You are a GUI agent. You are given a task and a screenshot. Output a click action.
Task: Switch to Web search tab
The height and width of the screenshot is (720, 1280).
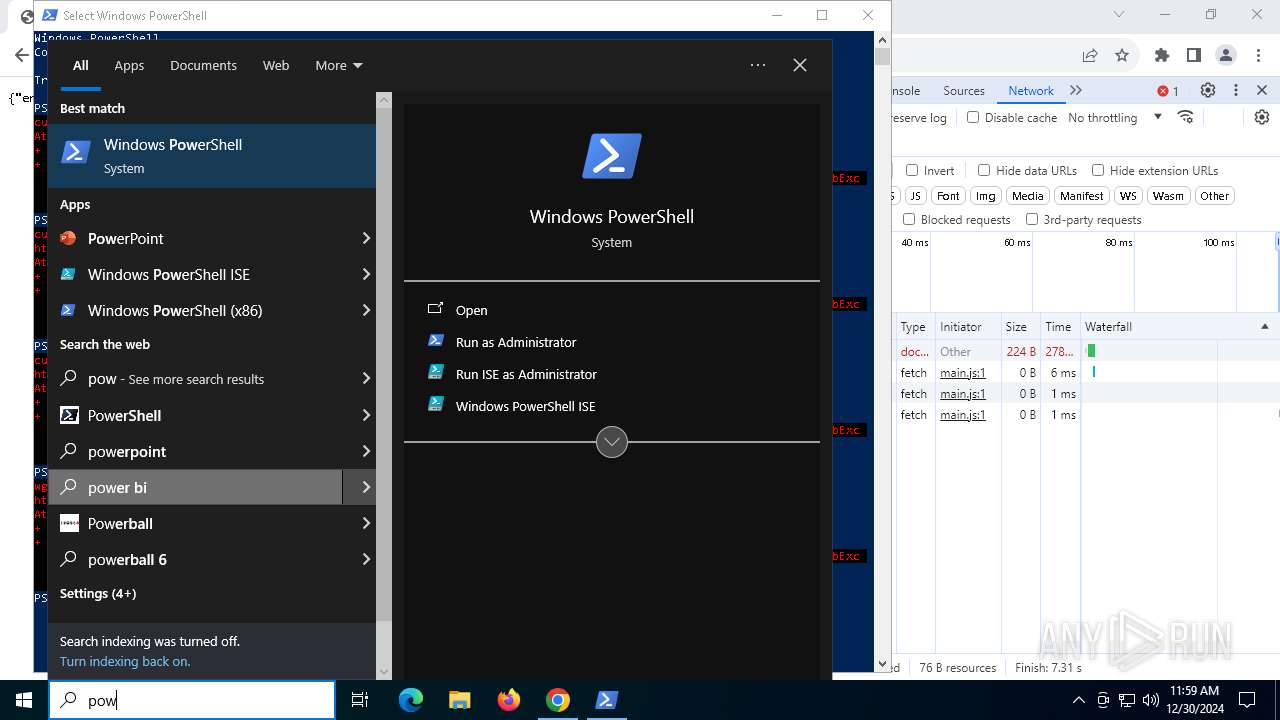tap(276, 65)
